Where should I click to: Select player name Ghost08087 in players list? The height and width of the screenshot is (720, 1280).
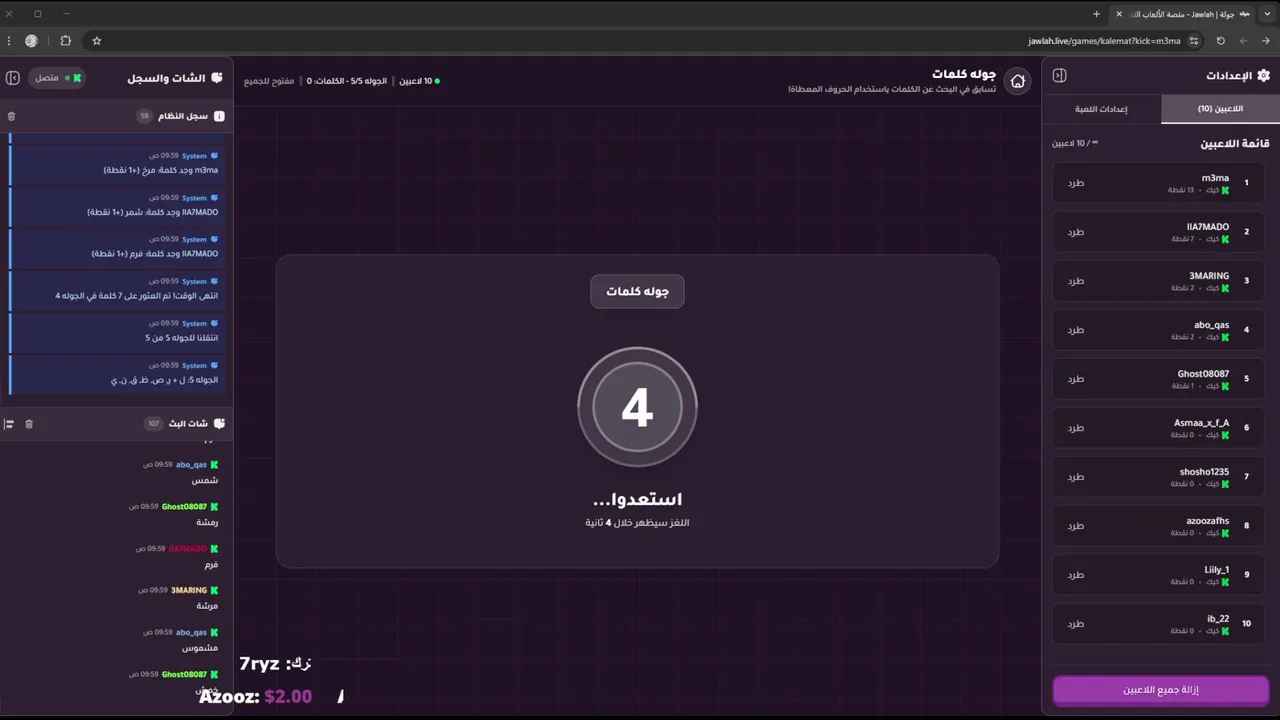click(x=1203, y=374)
